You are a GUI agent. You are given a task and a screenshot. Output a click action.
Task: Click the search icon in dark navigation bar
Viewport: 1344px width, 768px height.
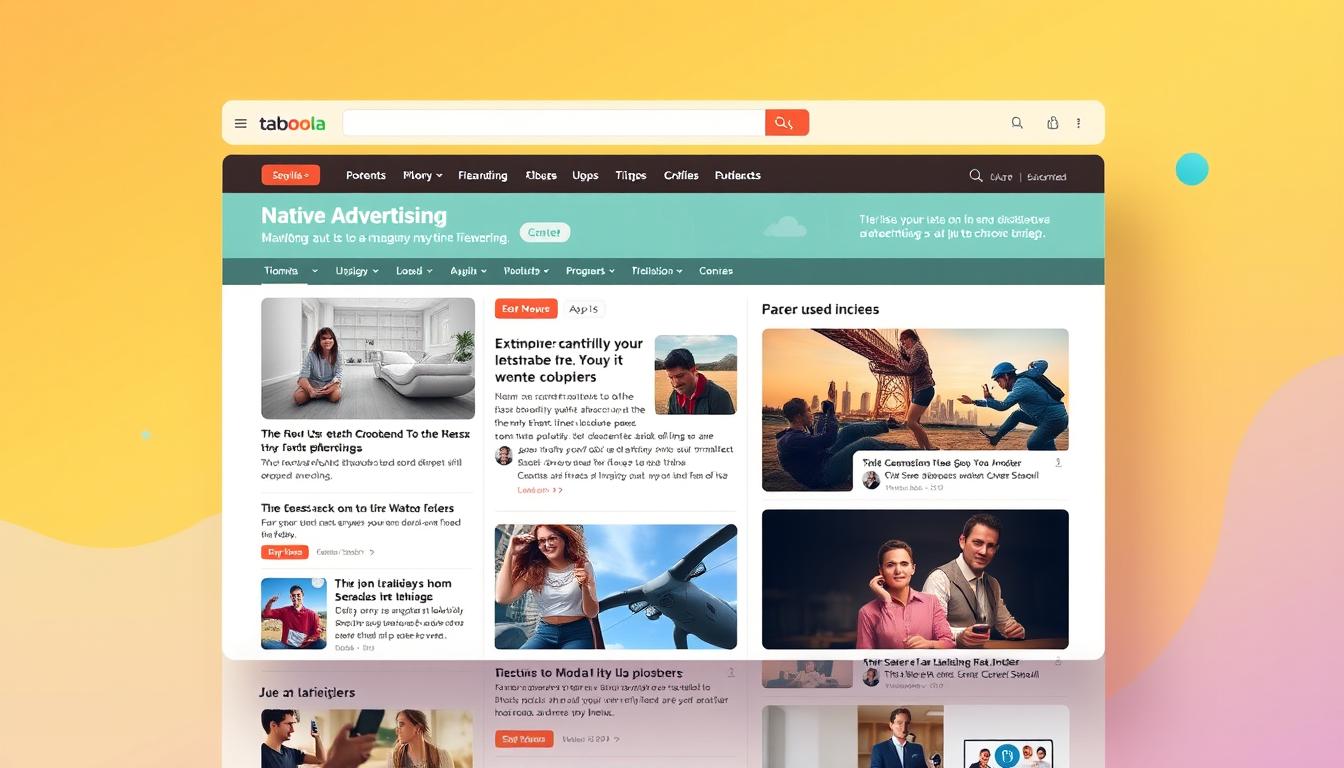pyautogui.click(x=976, y=176)
